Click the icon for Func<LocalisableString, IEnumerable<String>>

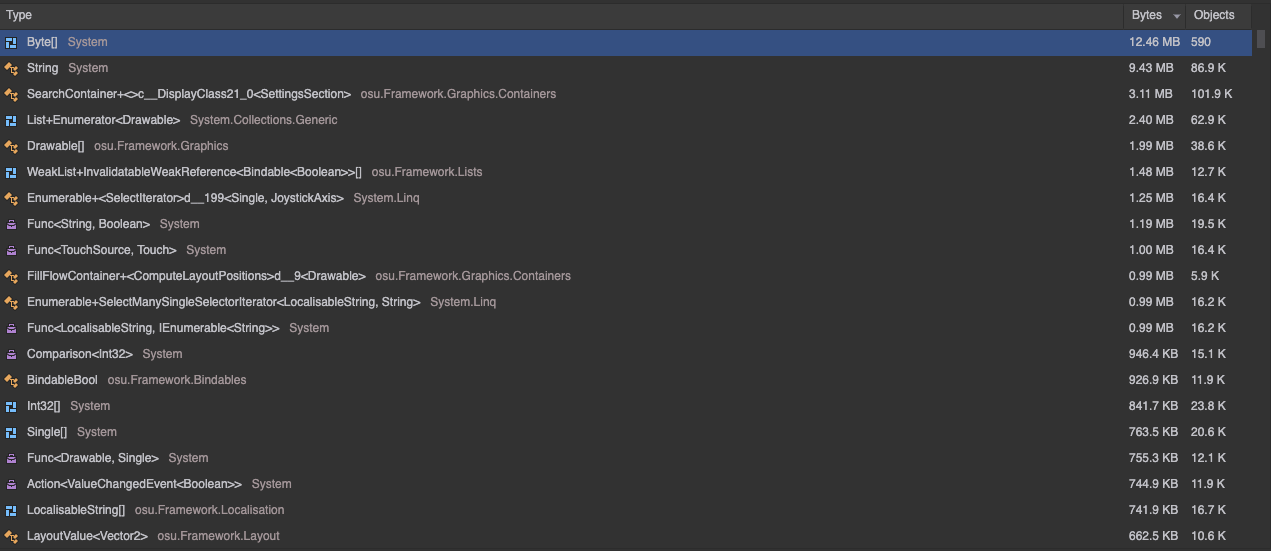pos(11,328)
